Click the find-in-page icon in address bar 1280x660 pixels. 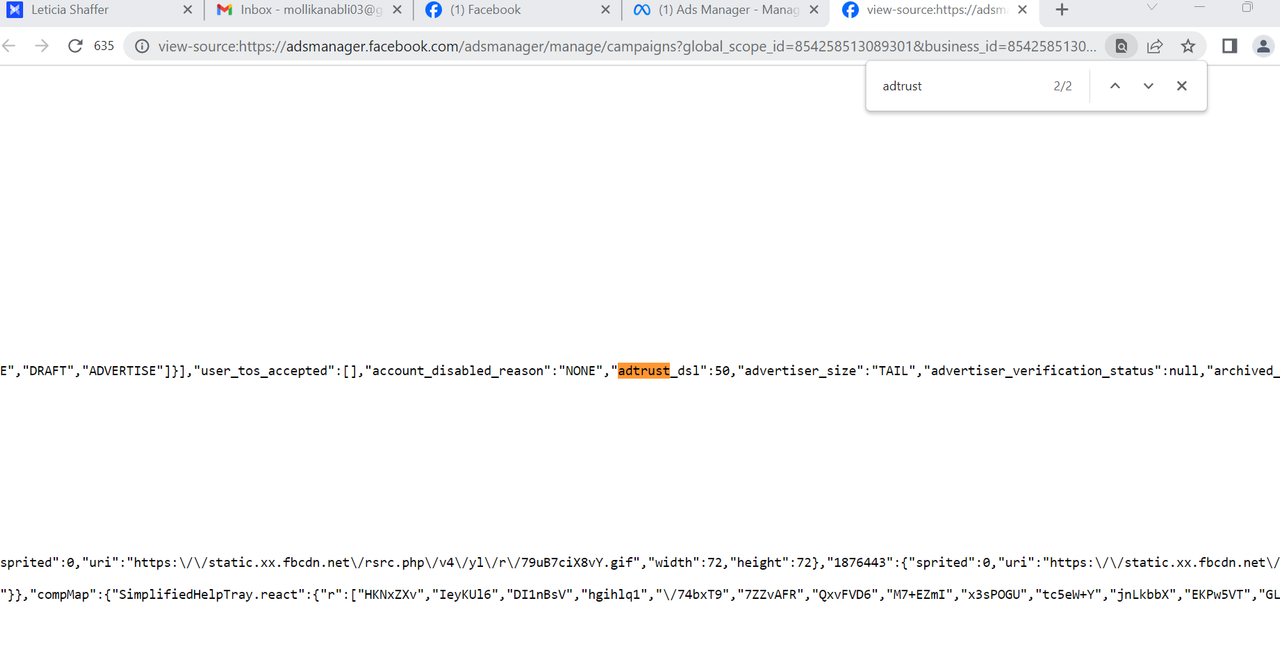click(x=1121, y=46)
